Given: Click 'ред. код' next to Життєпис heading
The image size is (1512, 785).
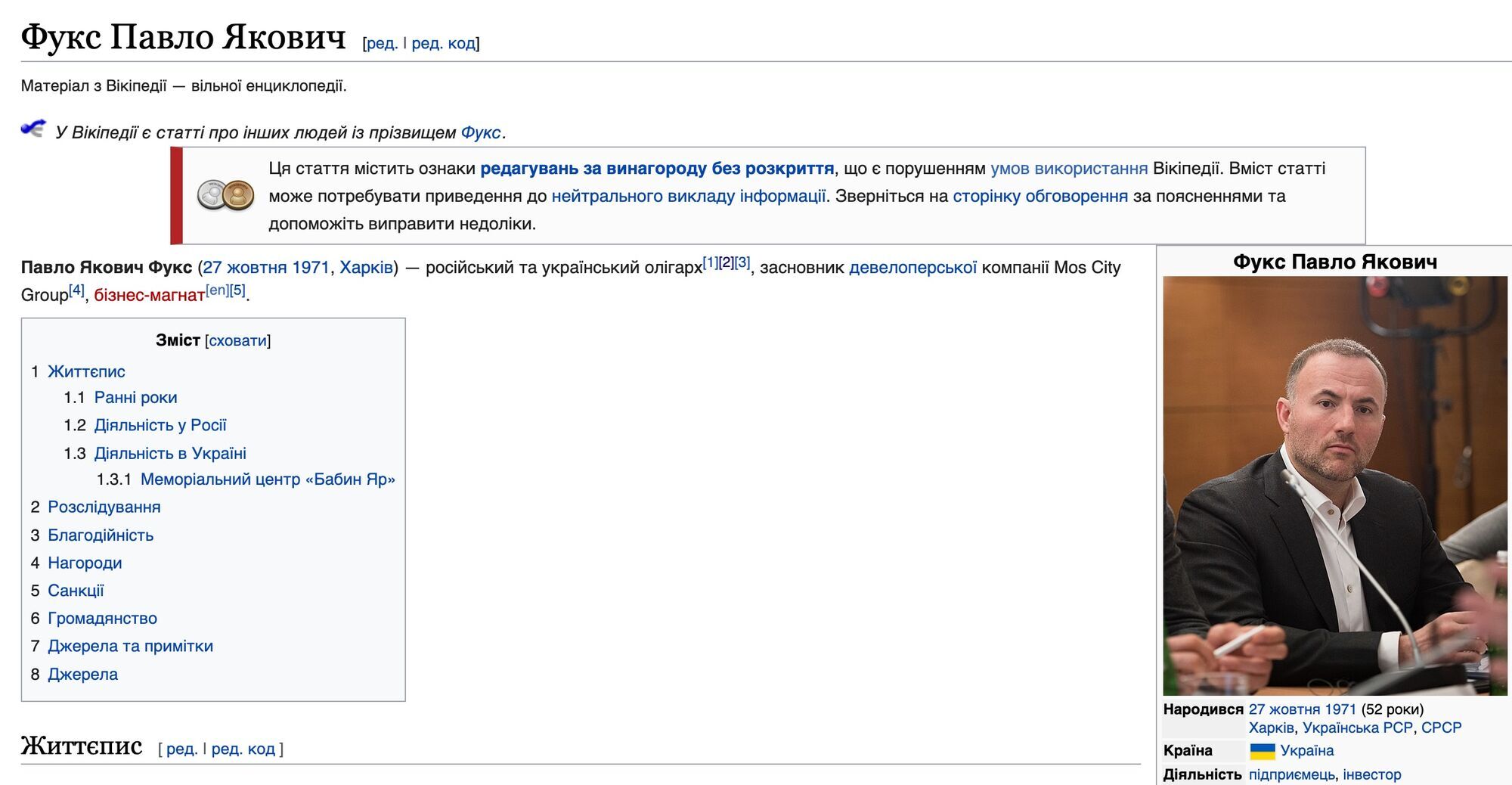Looking at the screenshot, I should [243, 749].
